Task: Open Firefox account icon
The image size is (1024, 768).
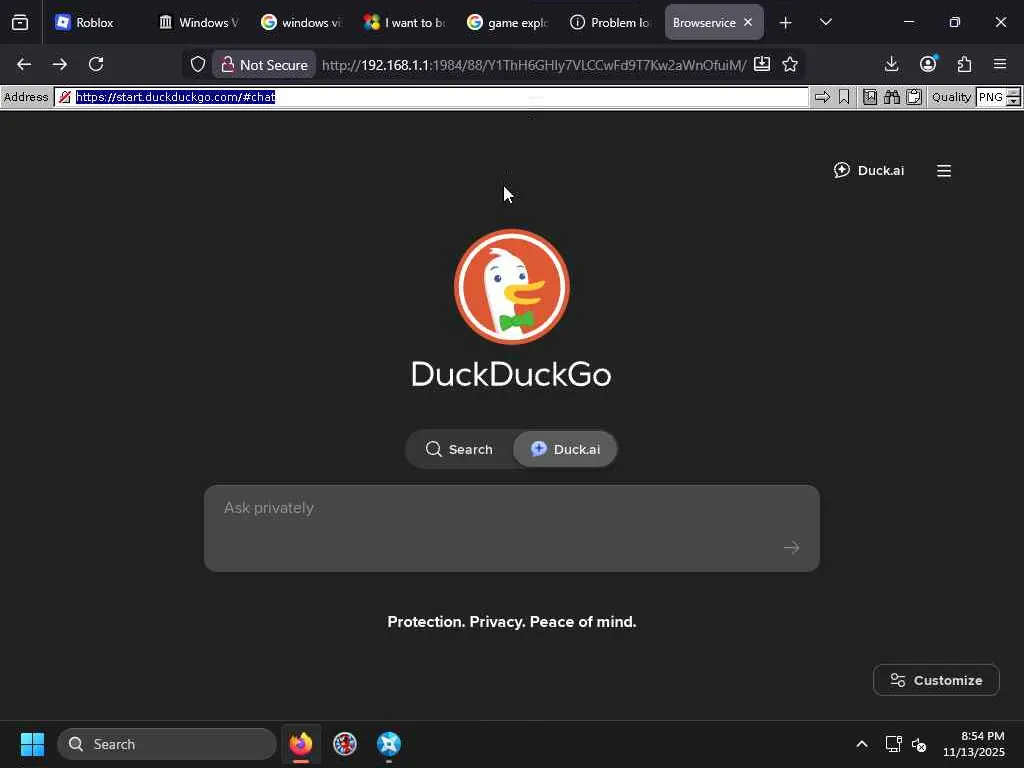Action: pos(928,64)
